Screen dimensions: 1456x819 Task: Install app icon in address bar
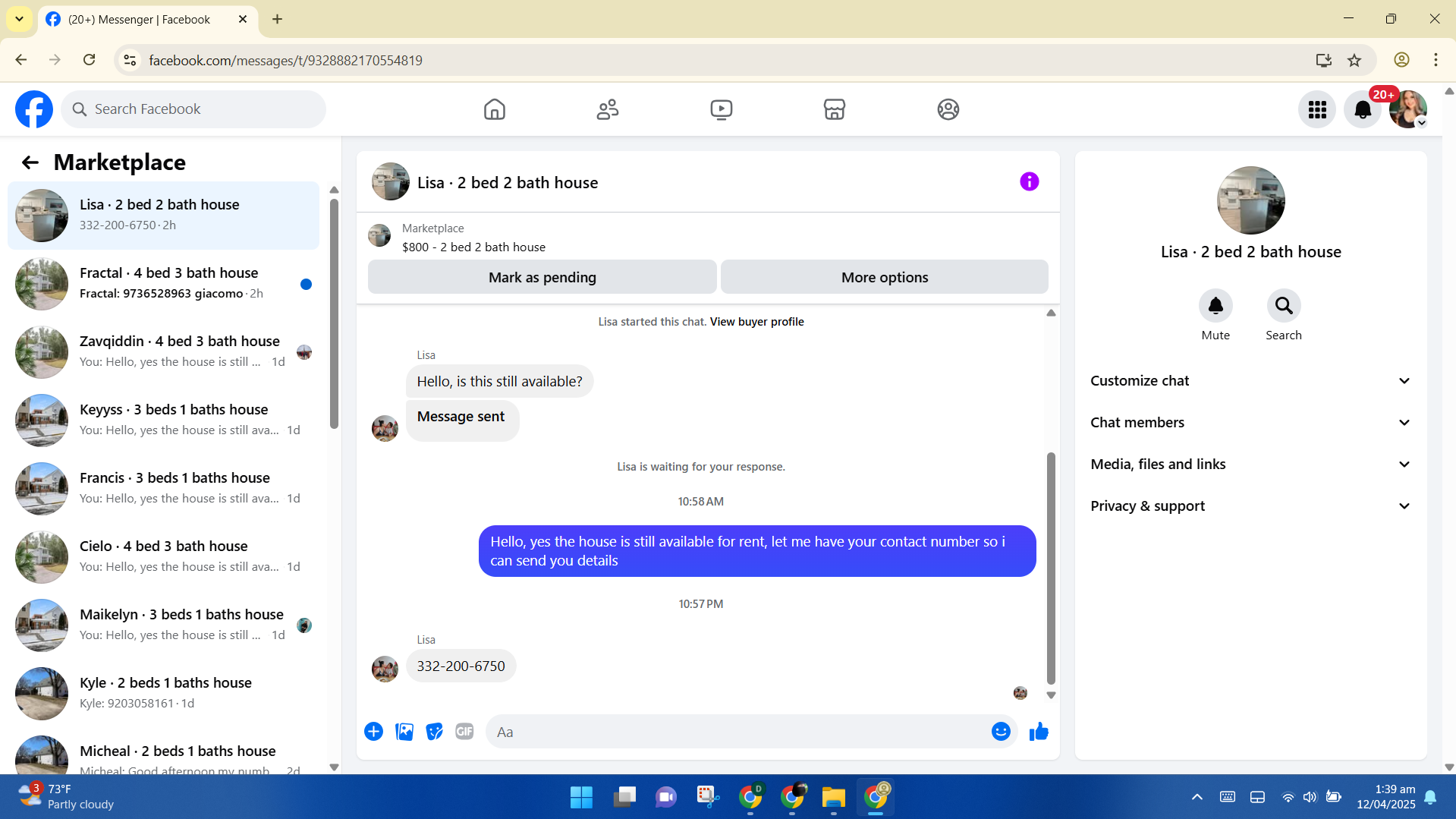click(x=1324, y=60)
